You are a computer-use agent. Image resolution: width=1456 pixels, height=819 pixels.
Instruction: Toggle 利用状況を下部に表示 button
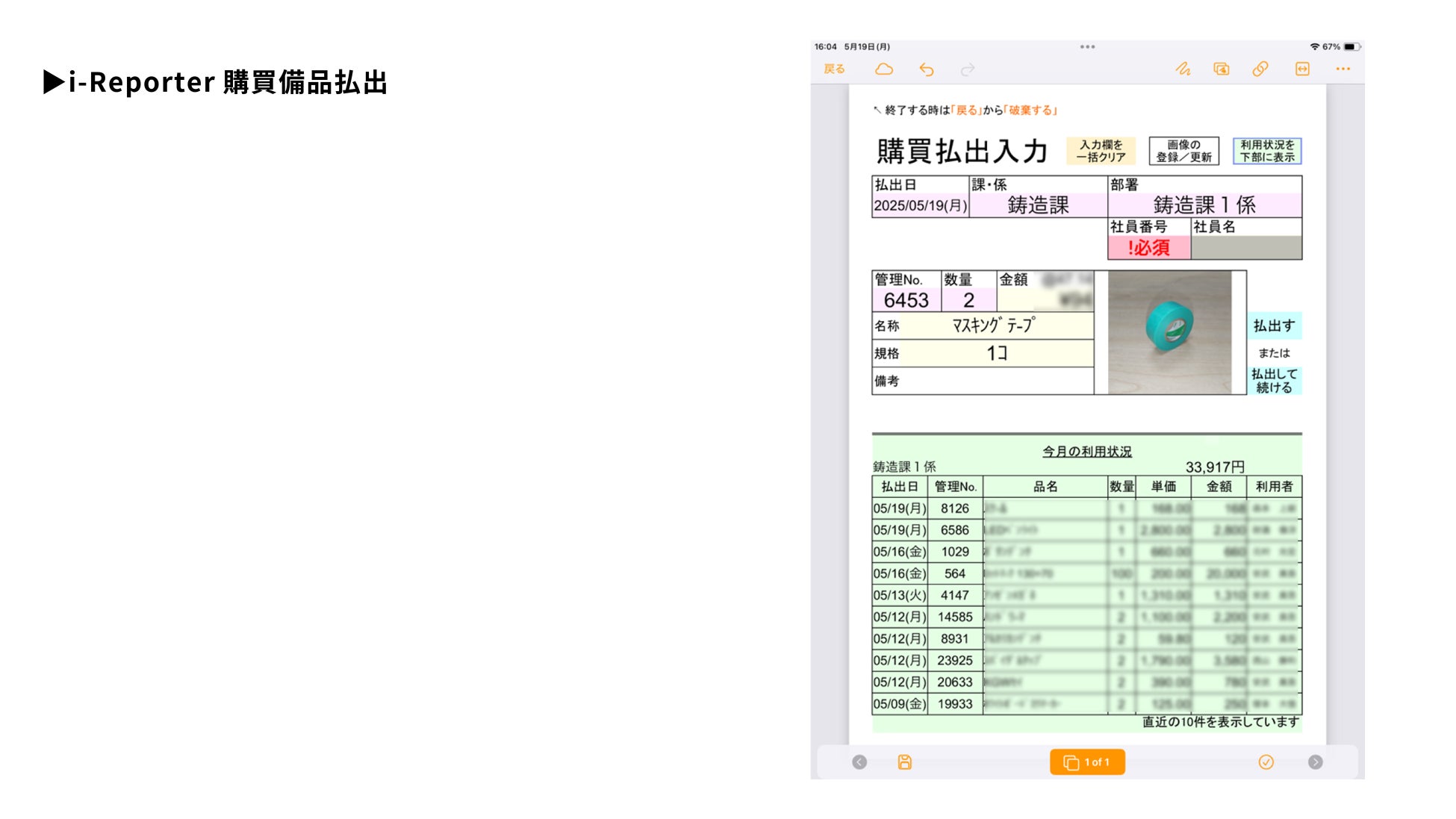(1267, 151)
